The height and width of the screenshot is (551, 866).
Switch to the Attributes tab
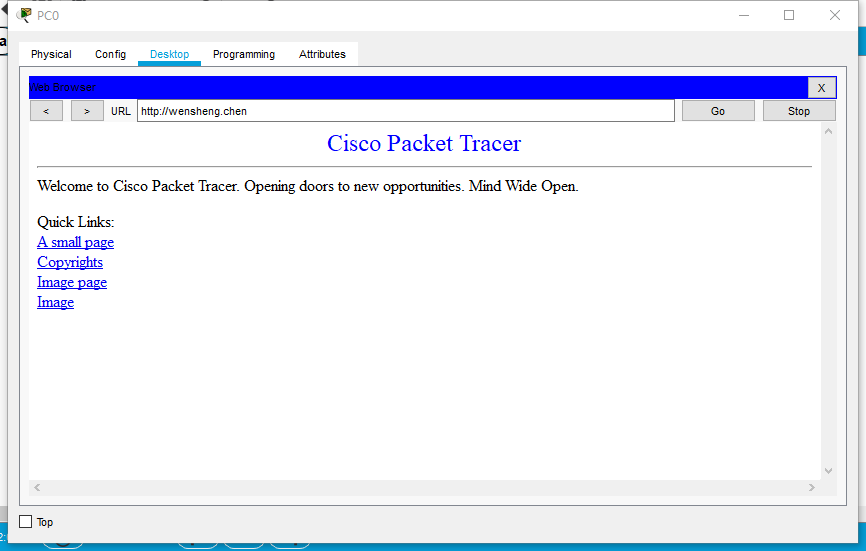point(322,54)
